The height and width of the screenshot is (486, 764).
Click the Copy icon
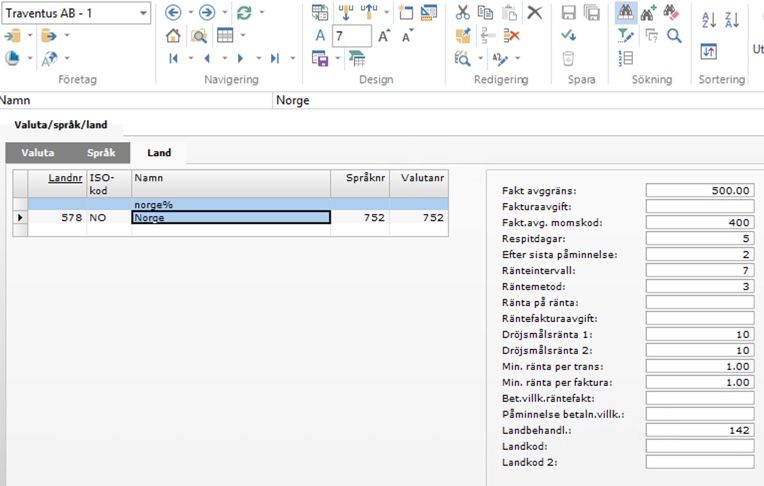(x=485, y=13)
